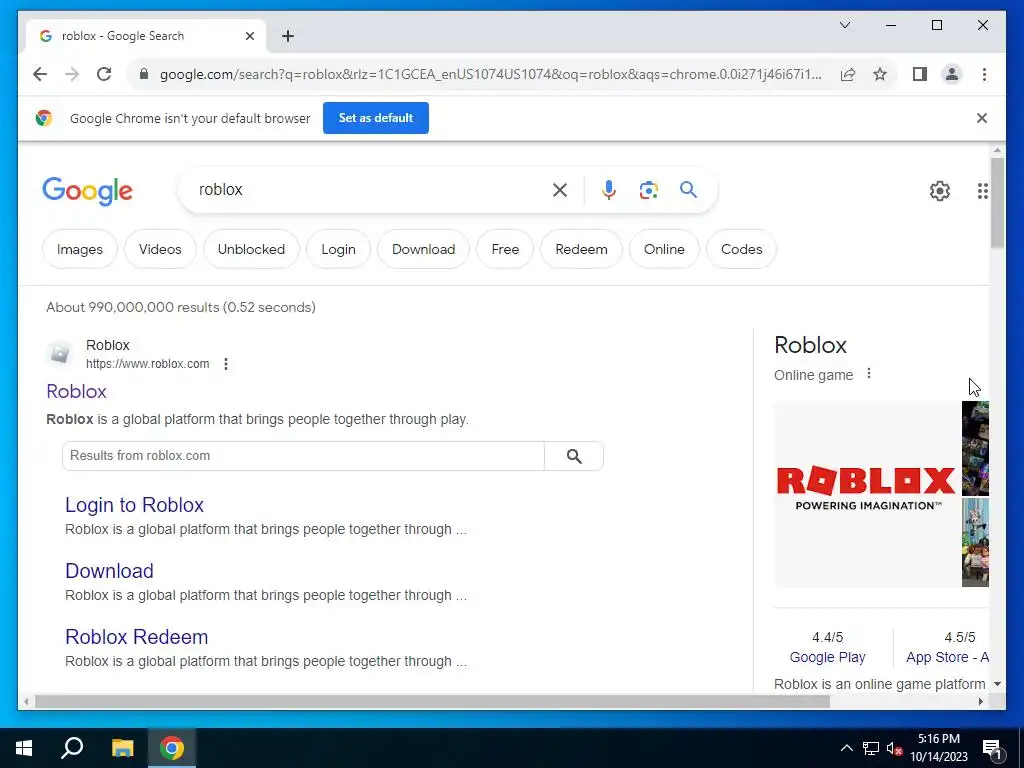
Task: Share this page icon in address bar
Action: point(848,74)
